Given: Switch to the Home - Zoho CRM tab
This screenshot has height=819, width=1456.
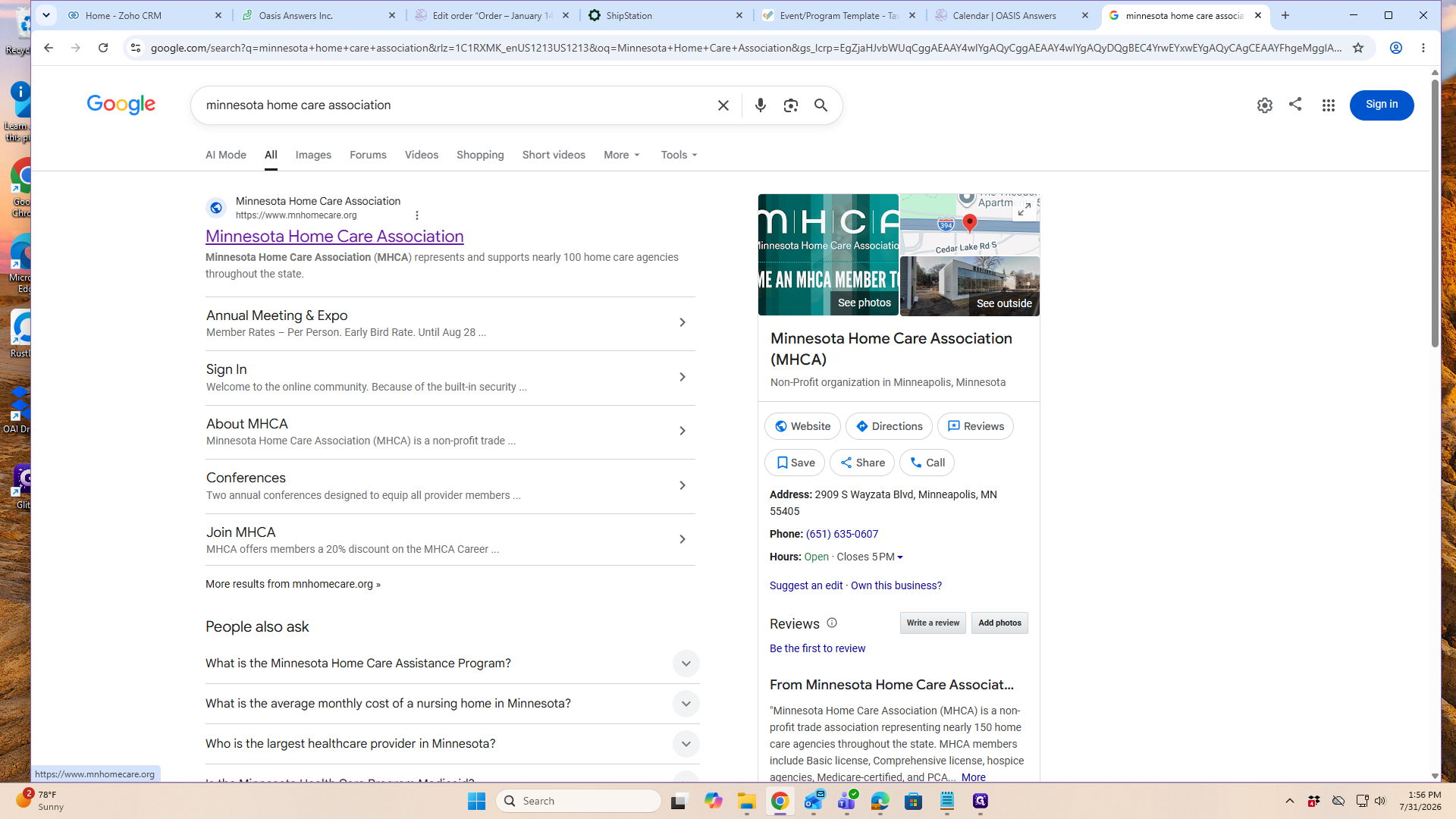Looking at the screenshot, I should click(146, 15).
